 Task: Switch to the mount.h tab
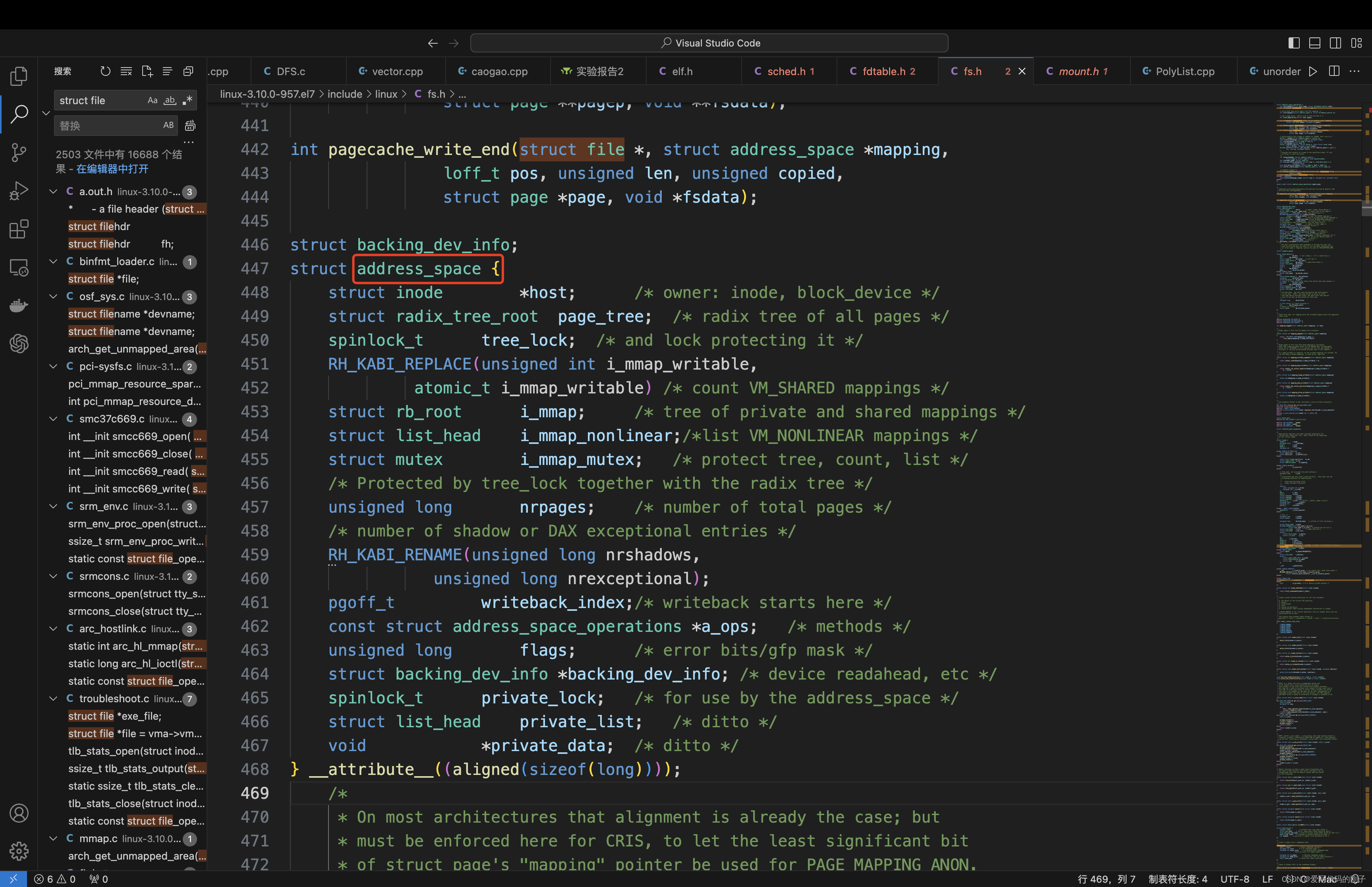1082,72
